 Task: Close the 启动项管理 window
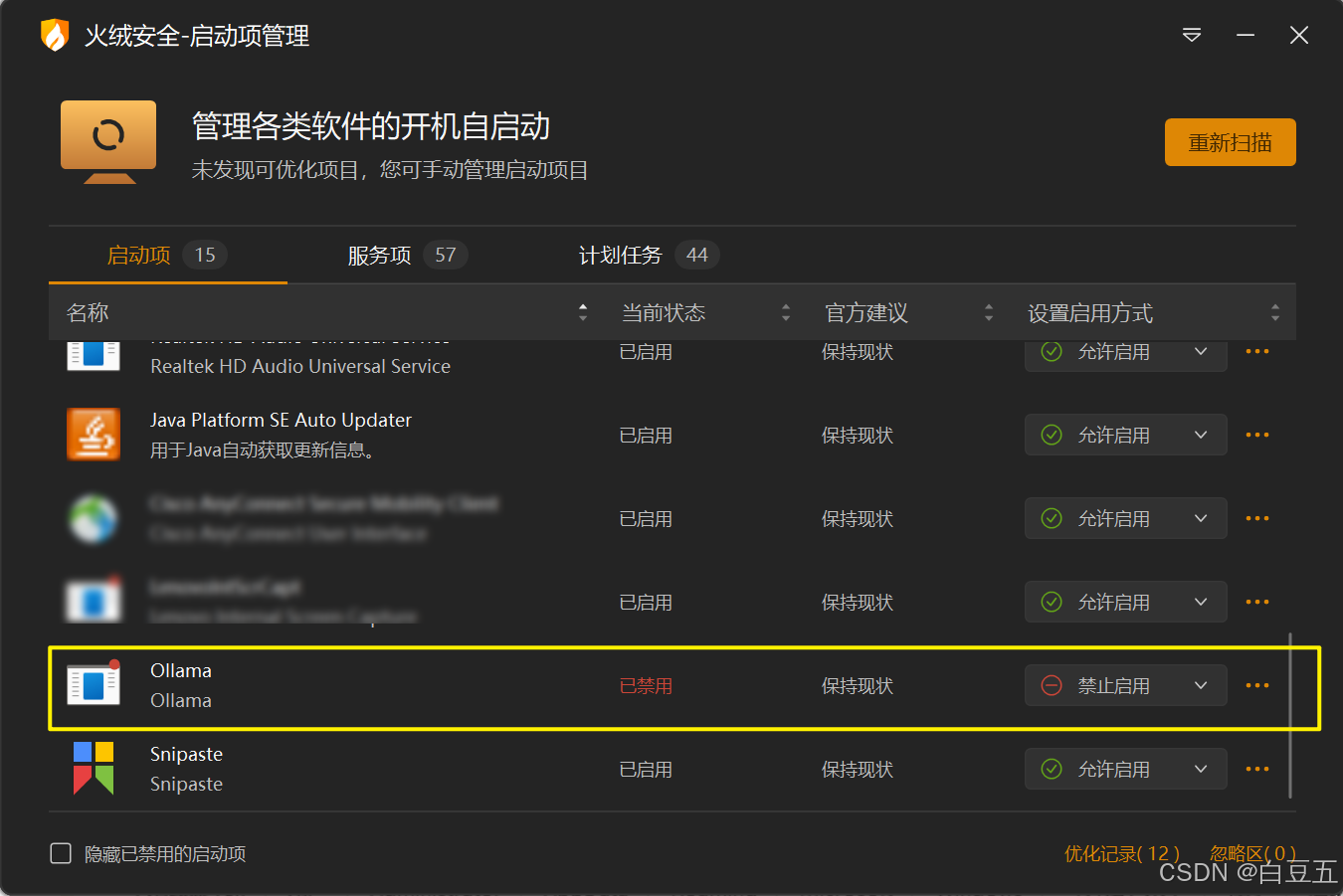pos(1299,36)
